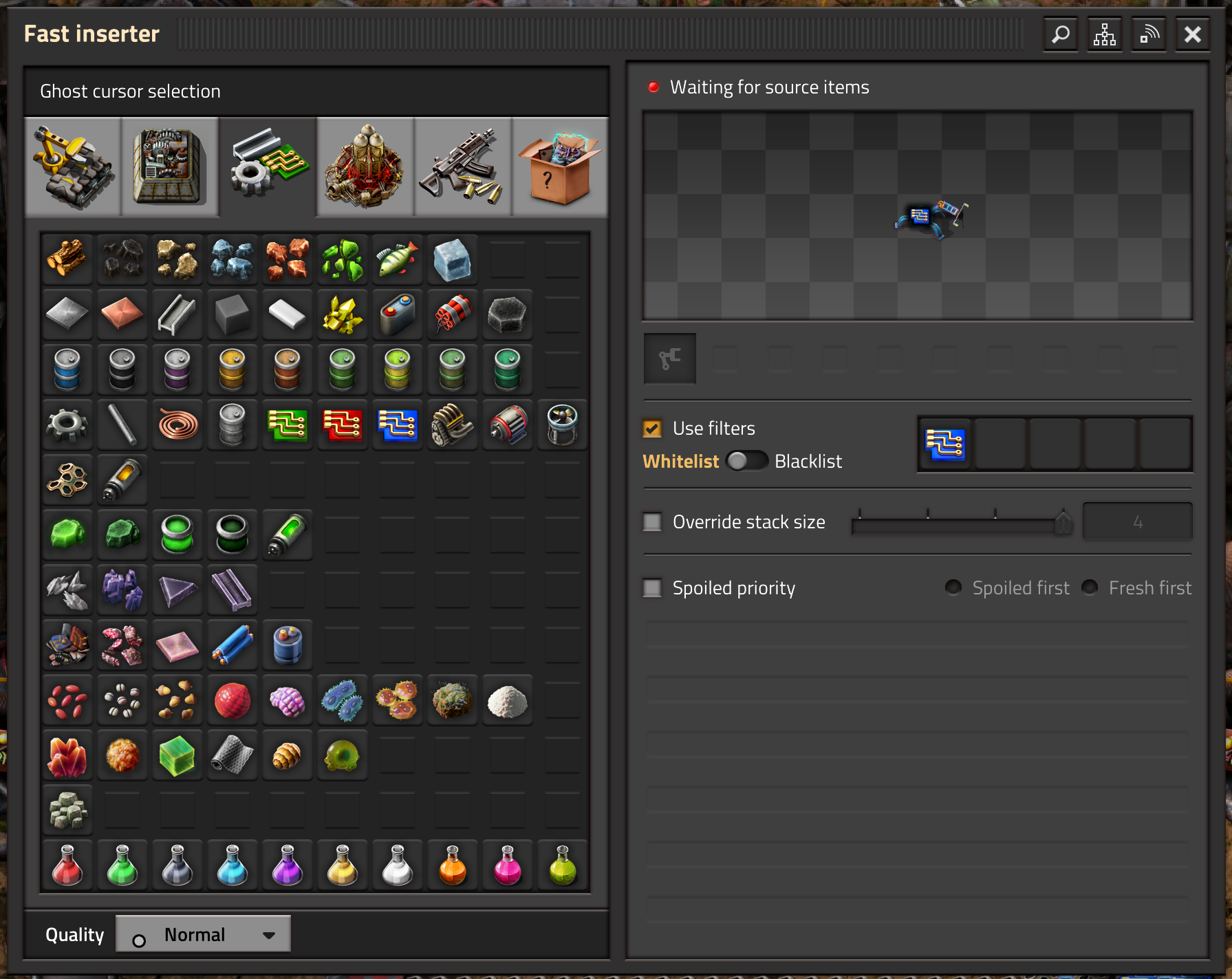Open the Quality Normal dropdown
Screen dimensions: 1232x979
[203, 934]
